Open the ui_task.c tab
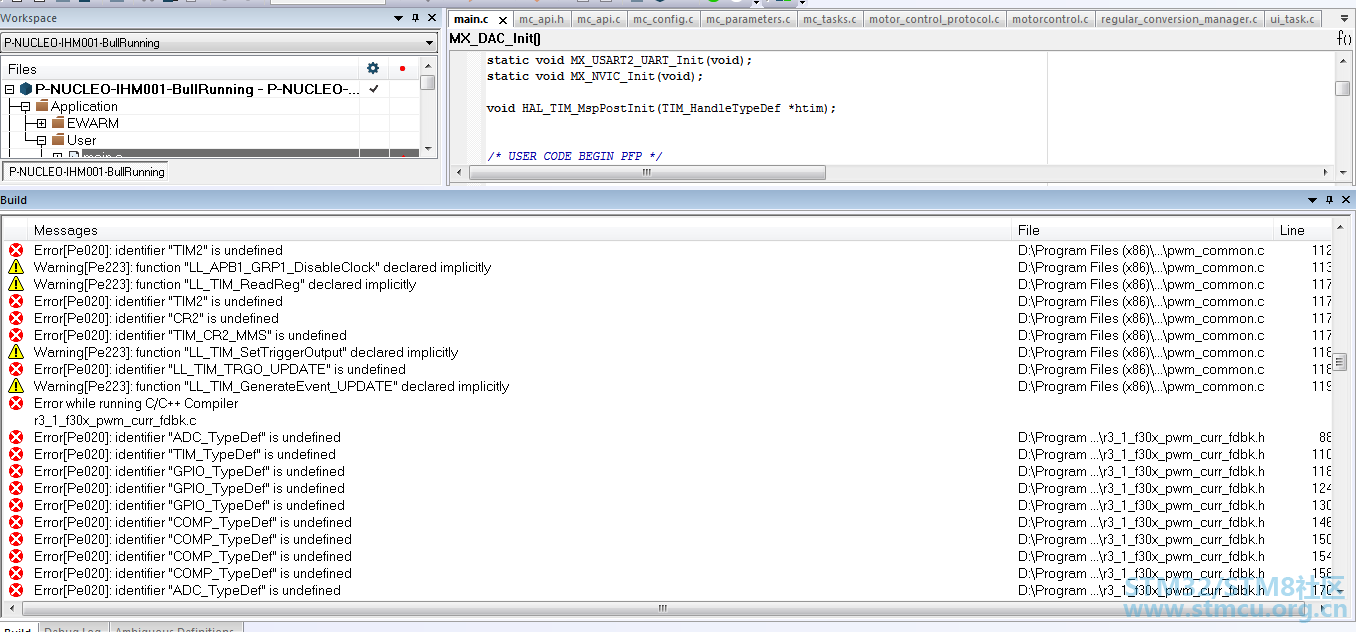Viewport: 1356px width, 632px height. point(1293,19)
